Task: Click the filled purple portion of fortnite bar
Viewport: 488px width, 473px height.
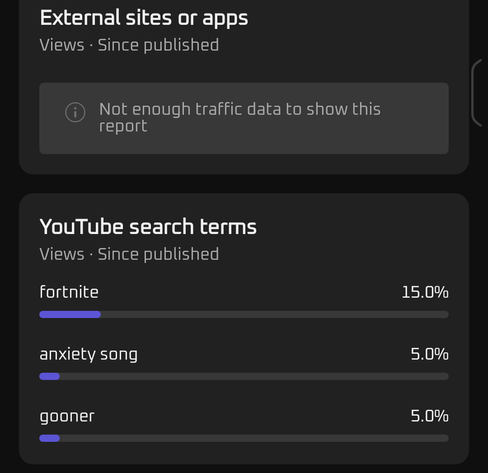Action: click(70, 314)
